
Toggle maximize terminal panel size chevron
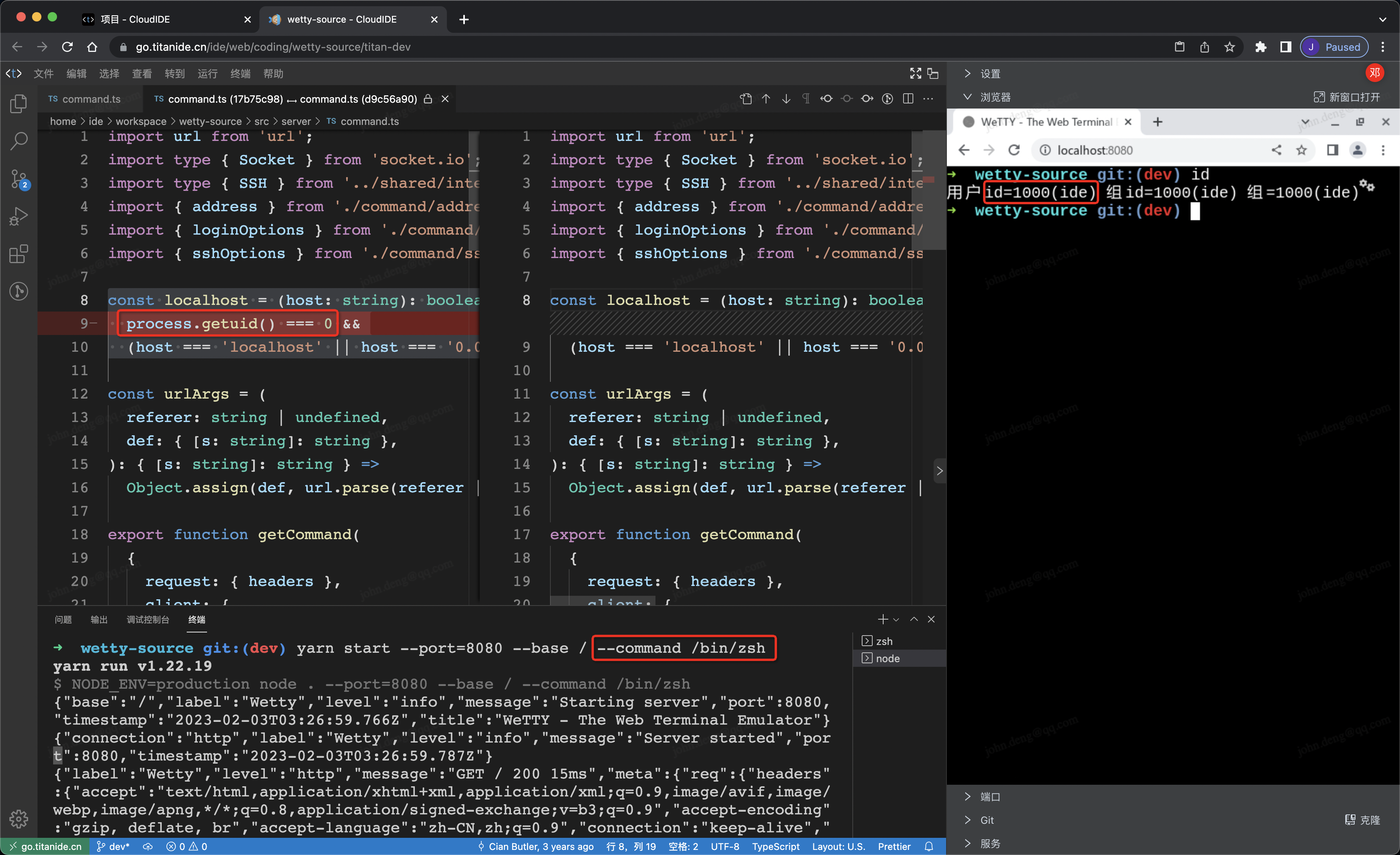(x=914, y=620)
